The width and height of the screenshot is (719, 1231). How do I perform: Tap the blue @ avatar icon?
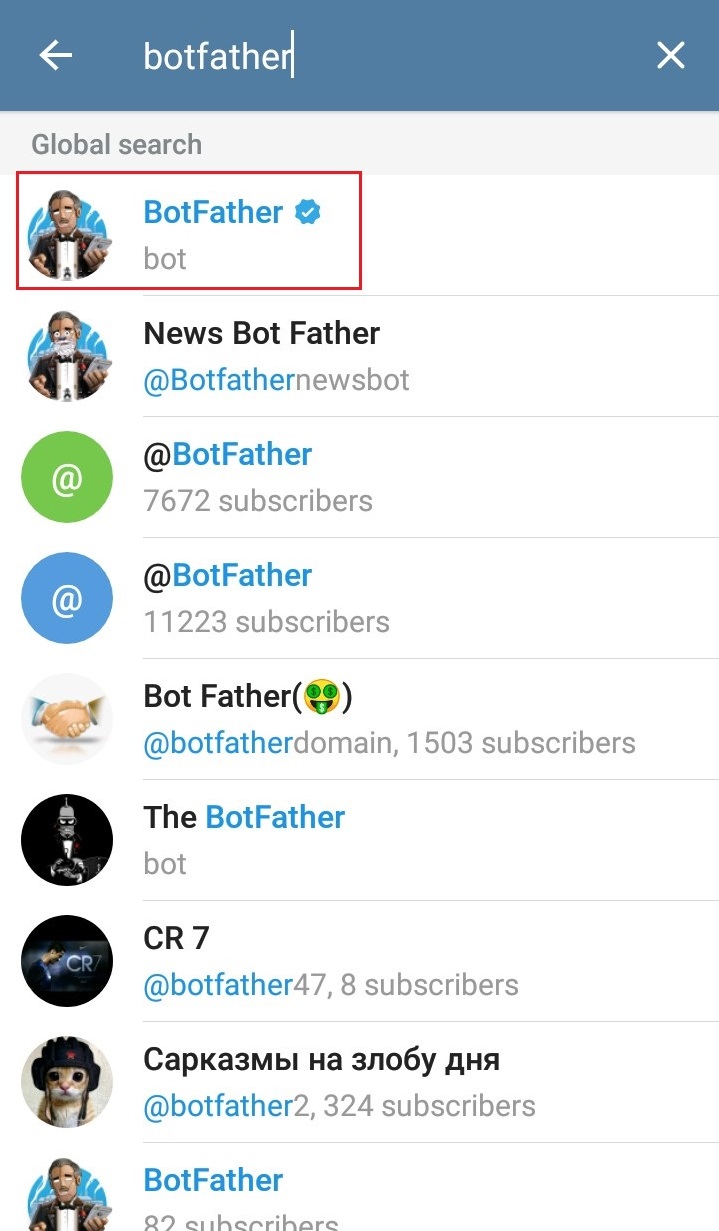click(x=67, y=598)
